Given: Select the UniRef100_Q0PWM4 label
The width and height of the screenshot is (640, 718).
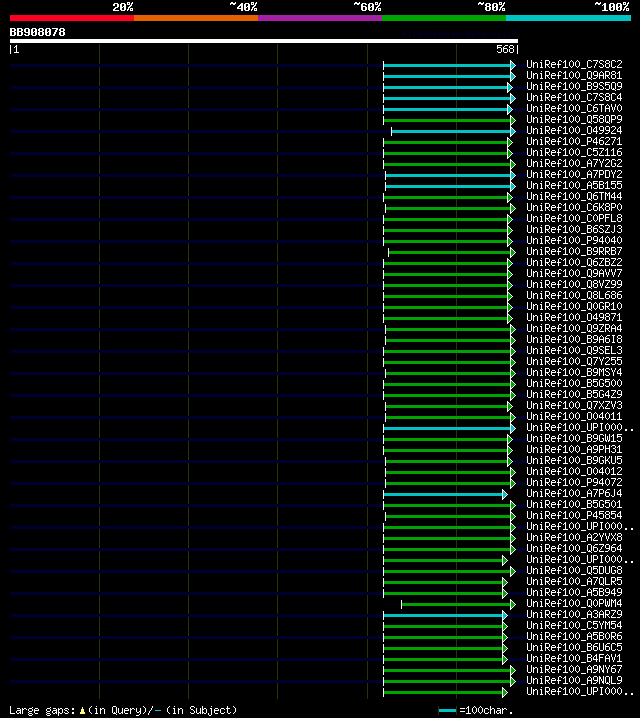Looking at the screenshot, I should tap(574, 603).
